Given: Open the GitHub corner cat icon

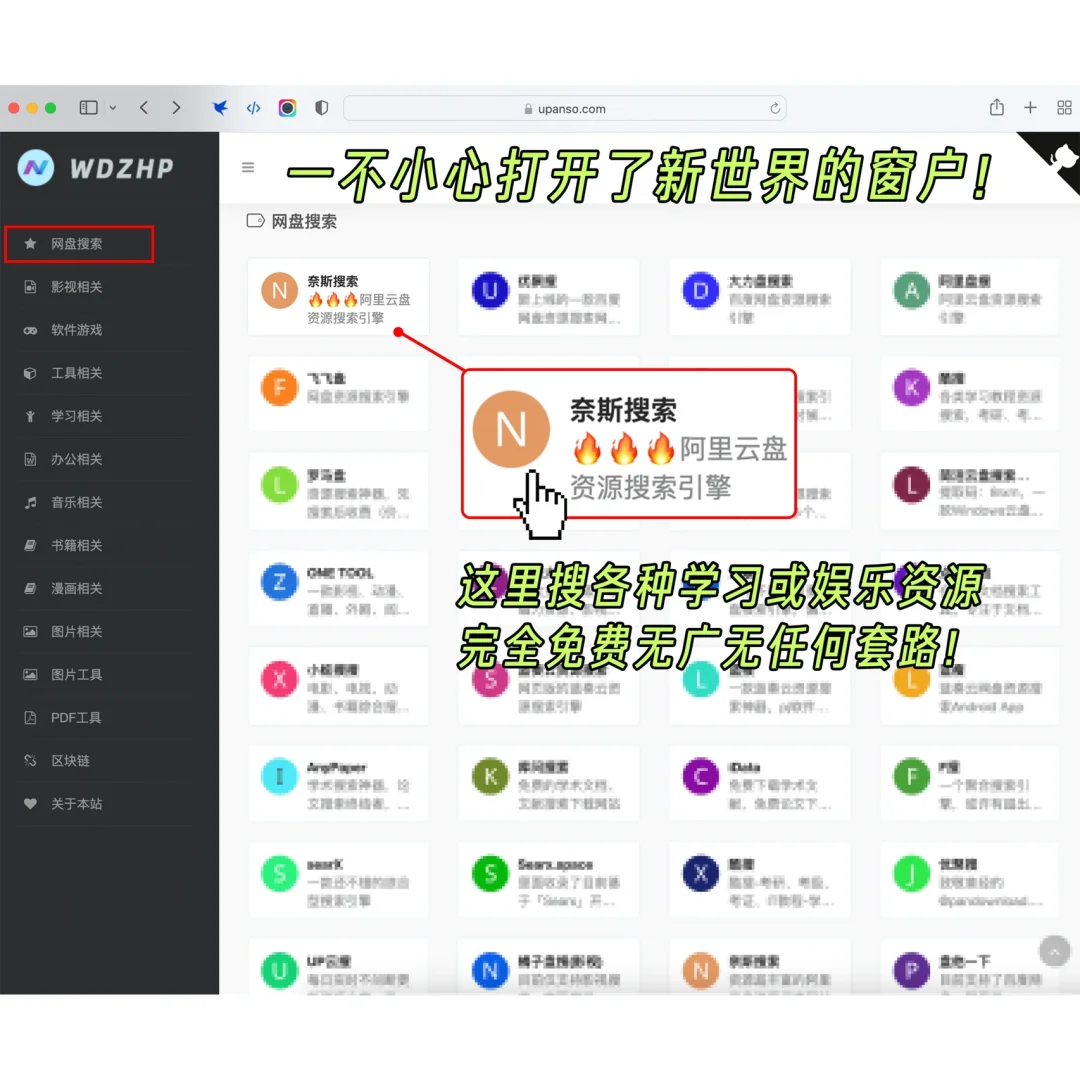Looking at the screenshot, I should coord(1057,158).
